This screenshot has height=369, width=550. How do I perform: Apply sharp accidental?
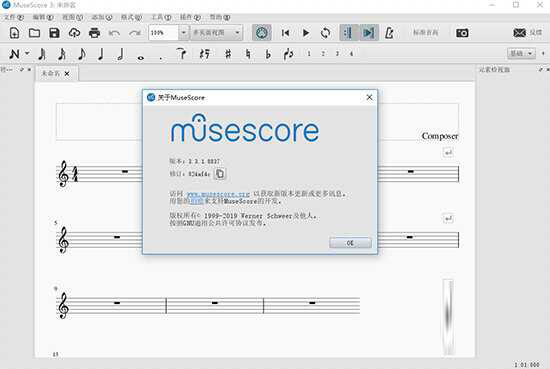(228, 54)
